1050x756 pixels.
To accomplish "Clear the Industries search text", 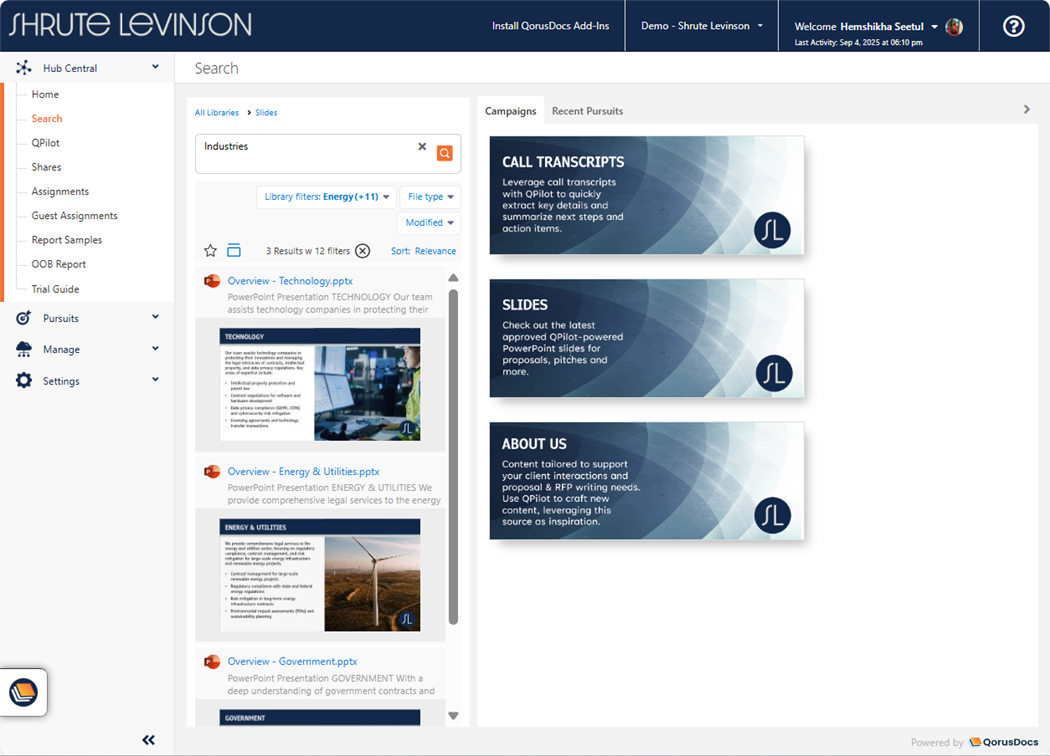I will tap(422, 147).
